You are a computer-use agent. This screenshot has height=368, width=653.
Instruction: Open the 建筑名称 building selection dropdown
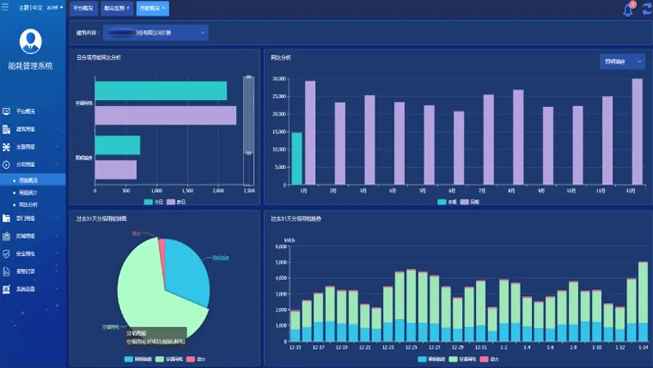click(156, 32)
